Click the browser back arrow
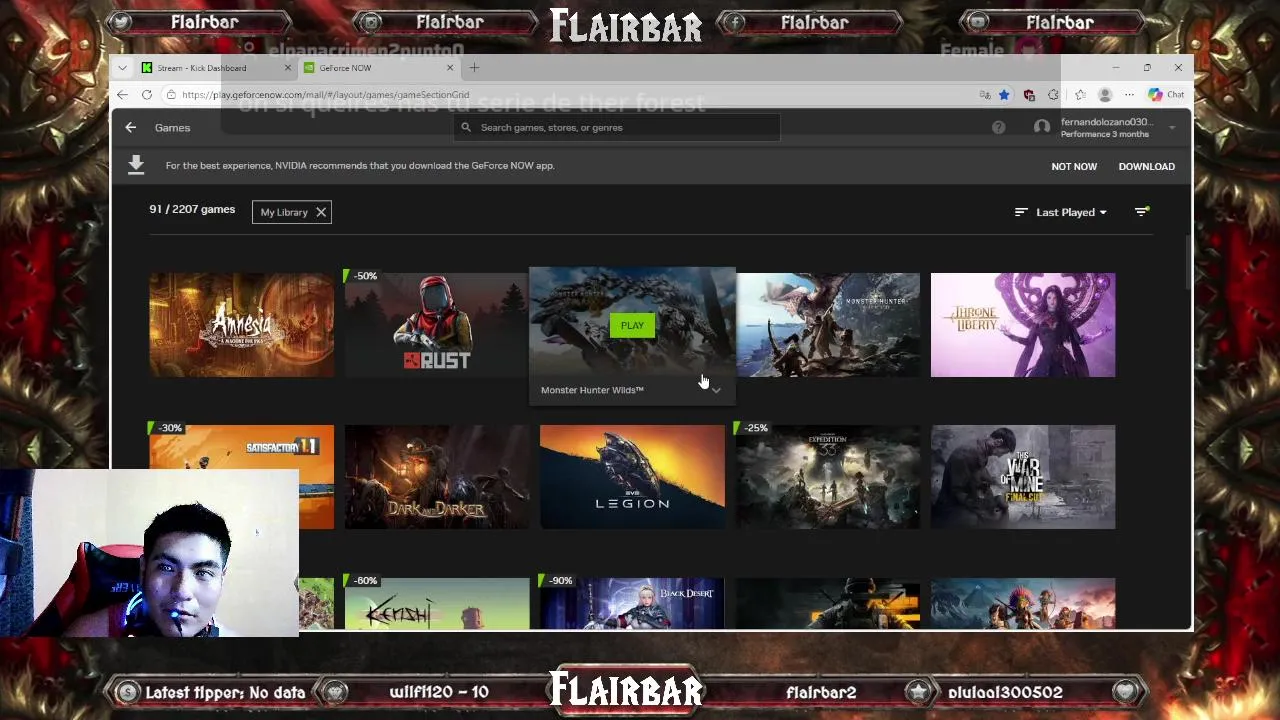The height and width of the screenshot is (720, 1280). tap(122, 94)
